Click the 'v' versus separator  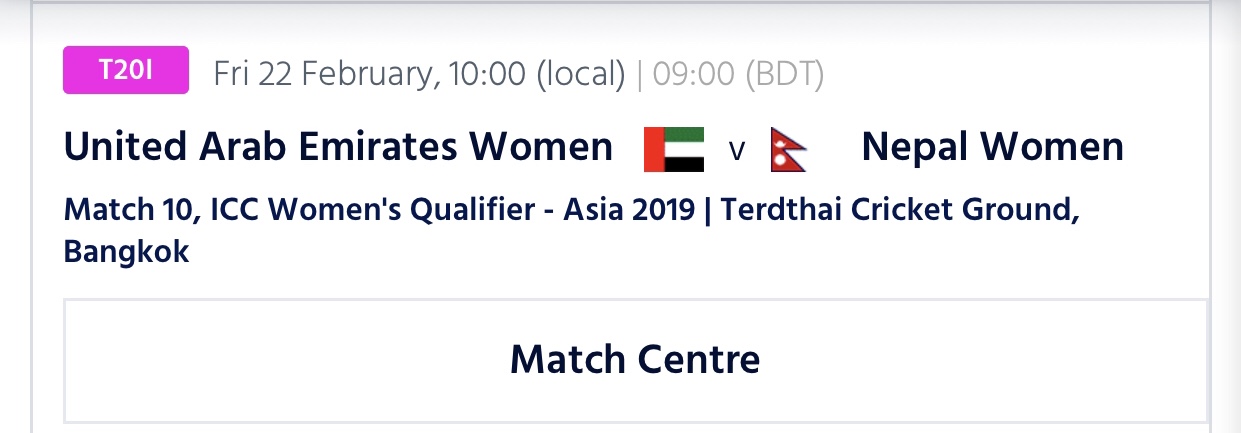pos(738,151)
